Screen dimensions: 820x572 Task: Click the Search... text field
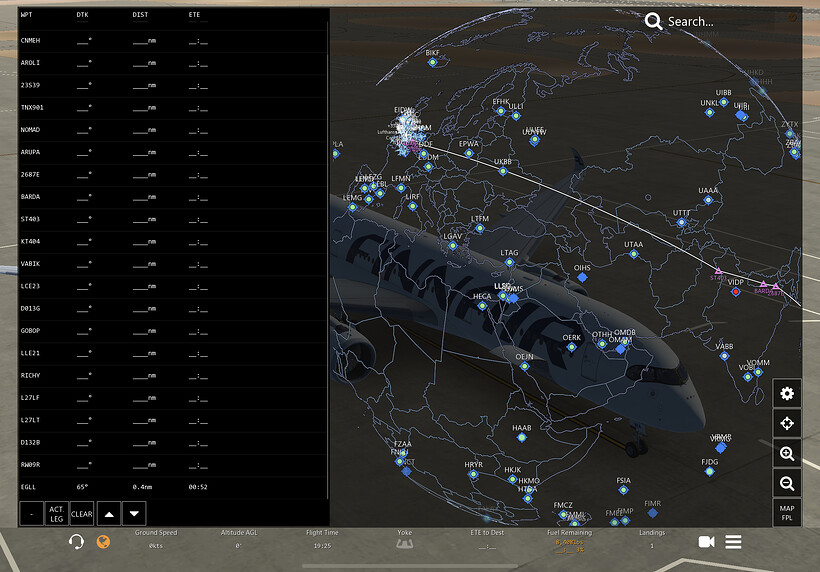(x=690, y=21)
